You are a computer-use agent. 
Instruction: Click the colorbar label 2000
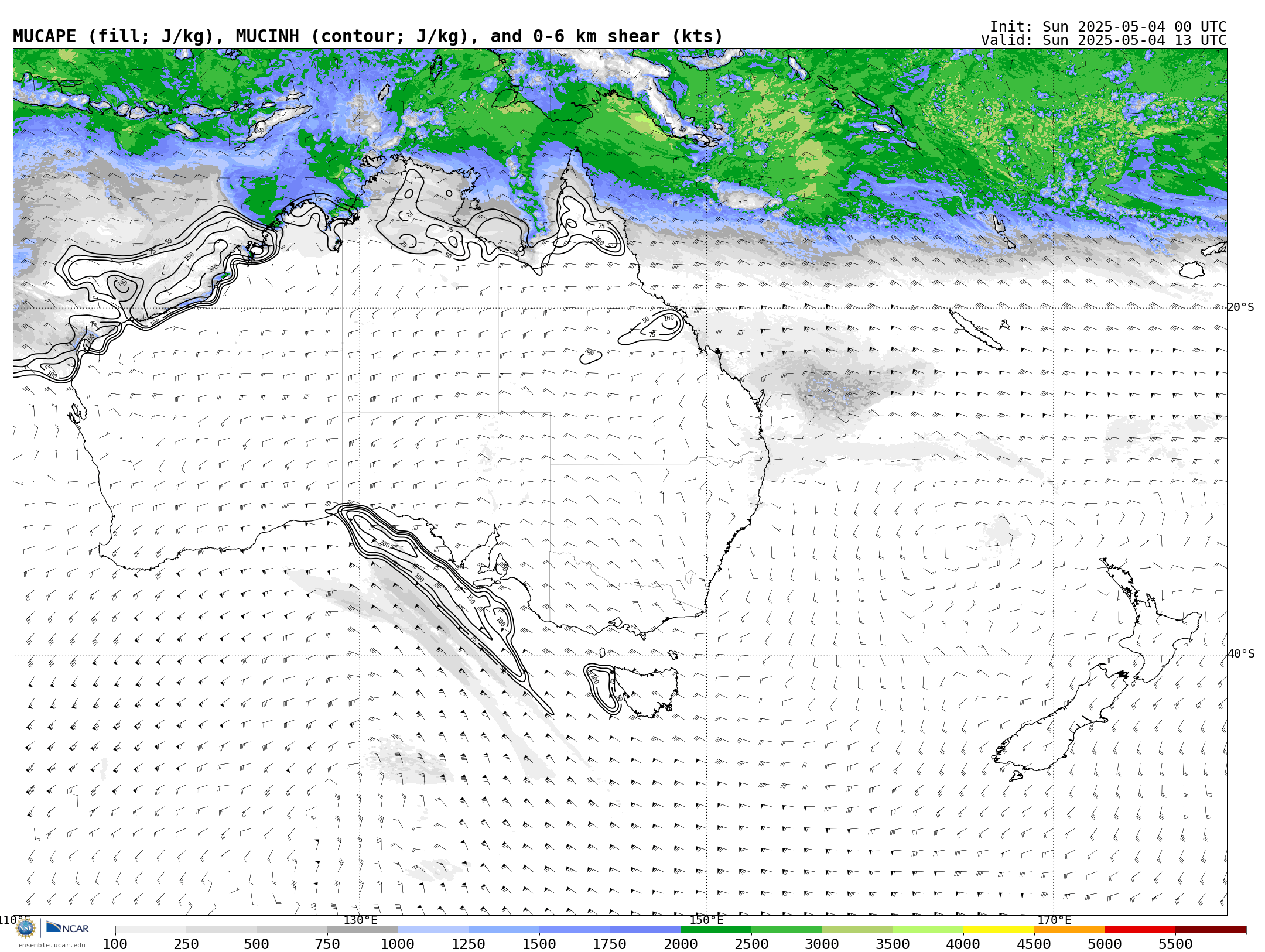click(681, 944)
